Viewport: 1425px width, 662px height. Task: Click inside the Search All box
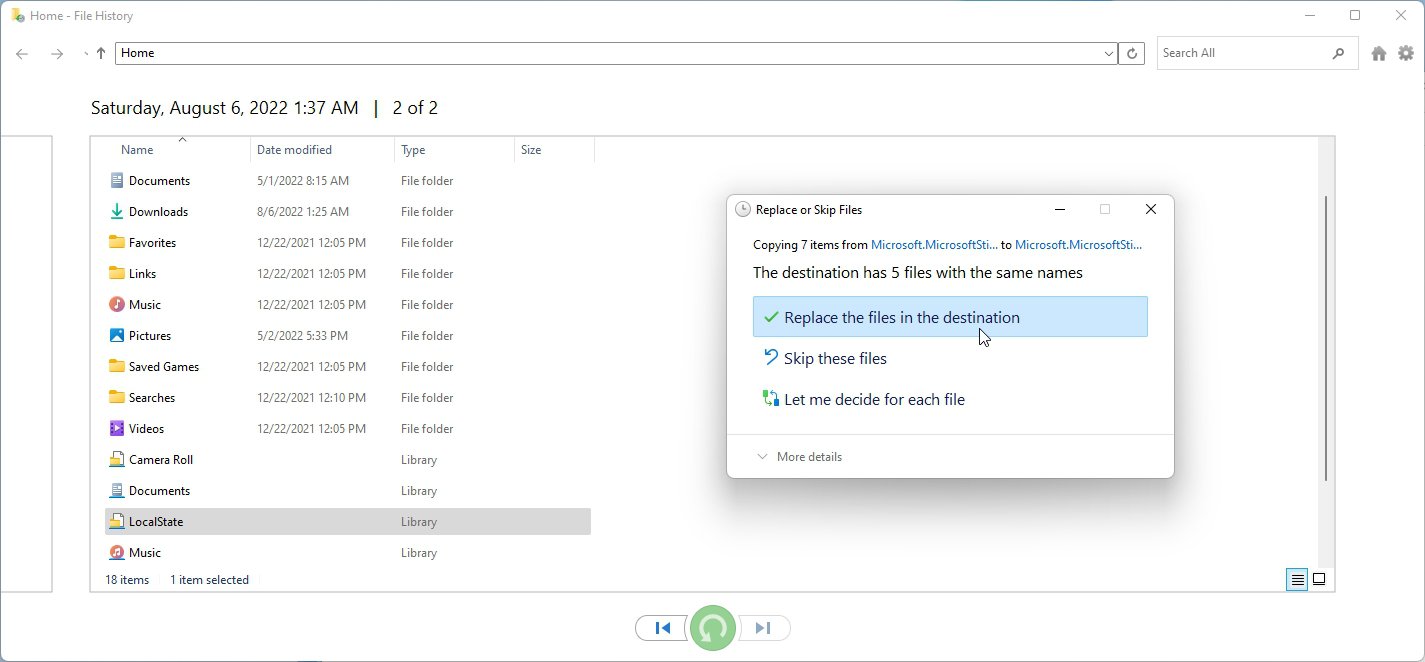pos(1243,53)
